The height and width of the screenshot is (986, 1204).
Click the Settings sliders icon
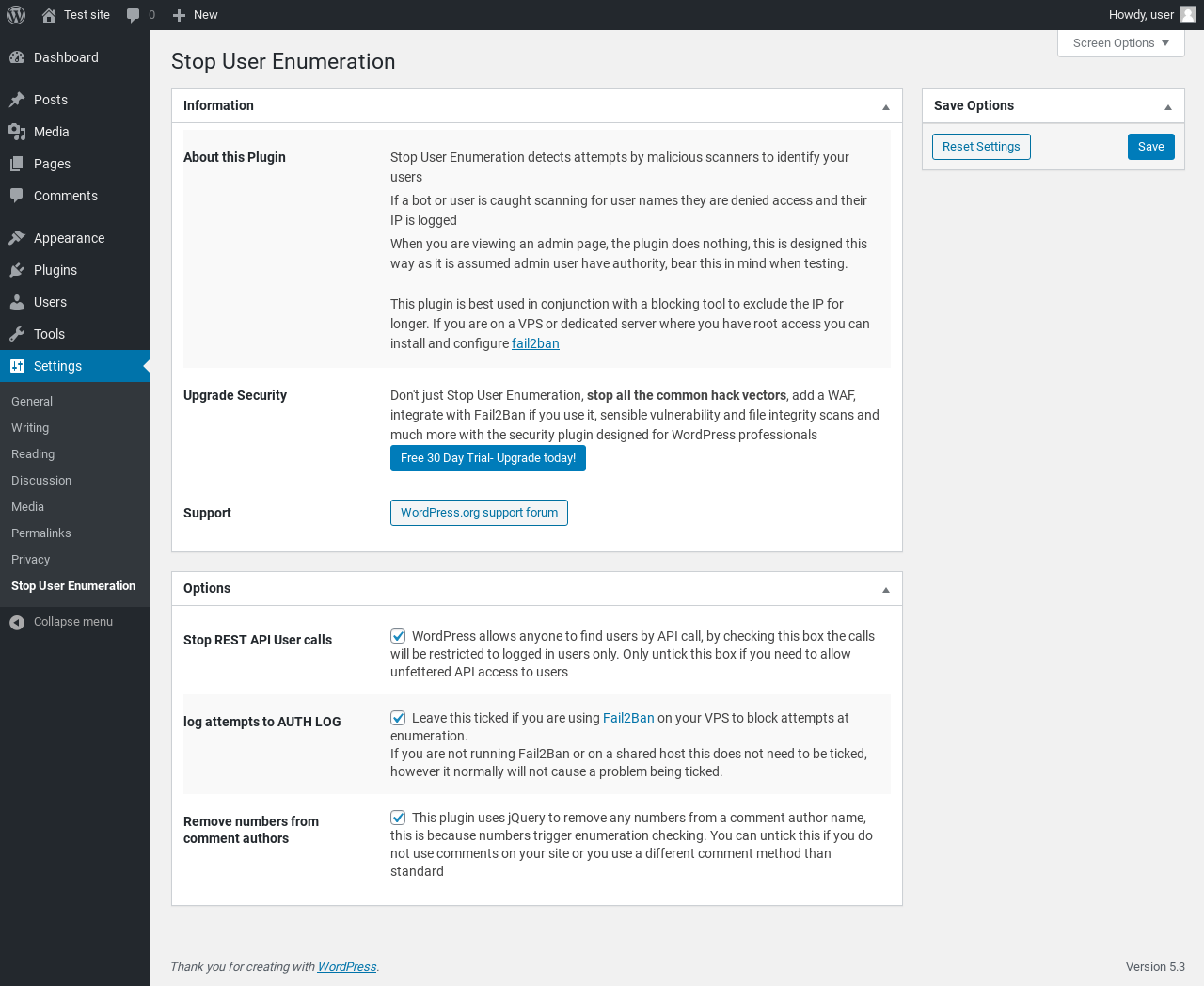(x=17, y=366)
